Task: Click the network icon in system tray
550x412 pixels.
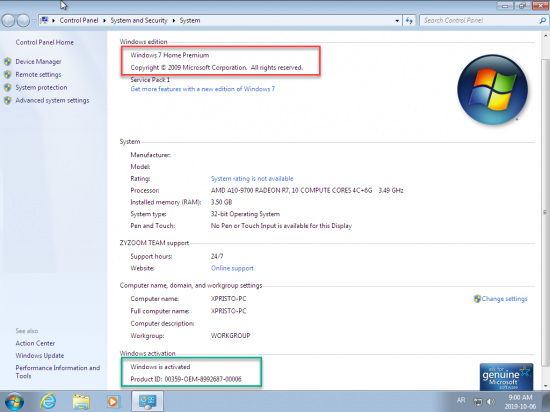Action: (477, 401)
